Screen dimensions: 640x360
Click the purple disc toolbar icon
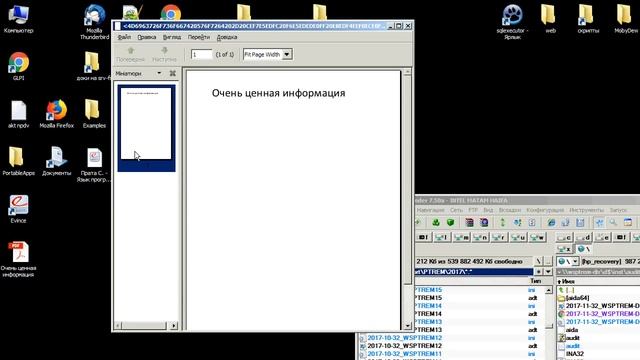[484, 222]
